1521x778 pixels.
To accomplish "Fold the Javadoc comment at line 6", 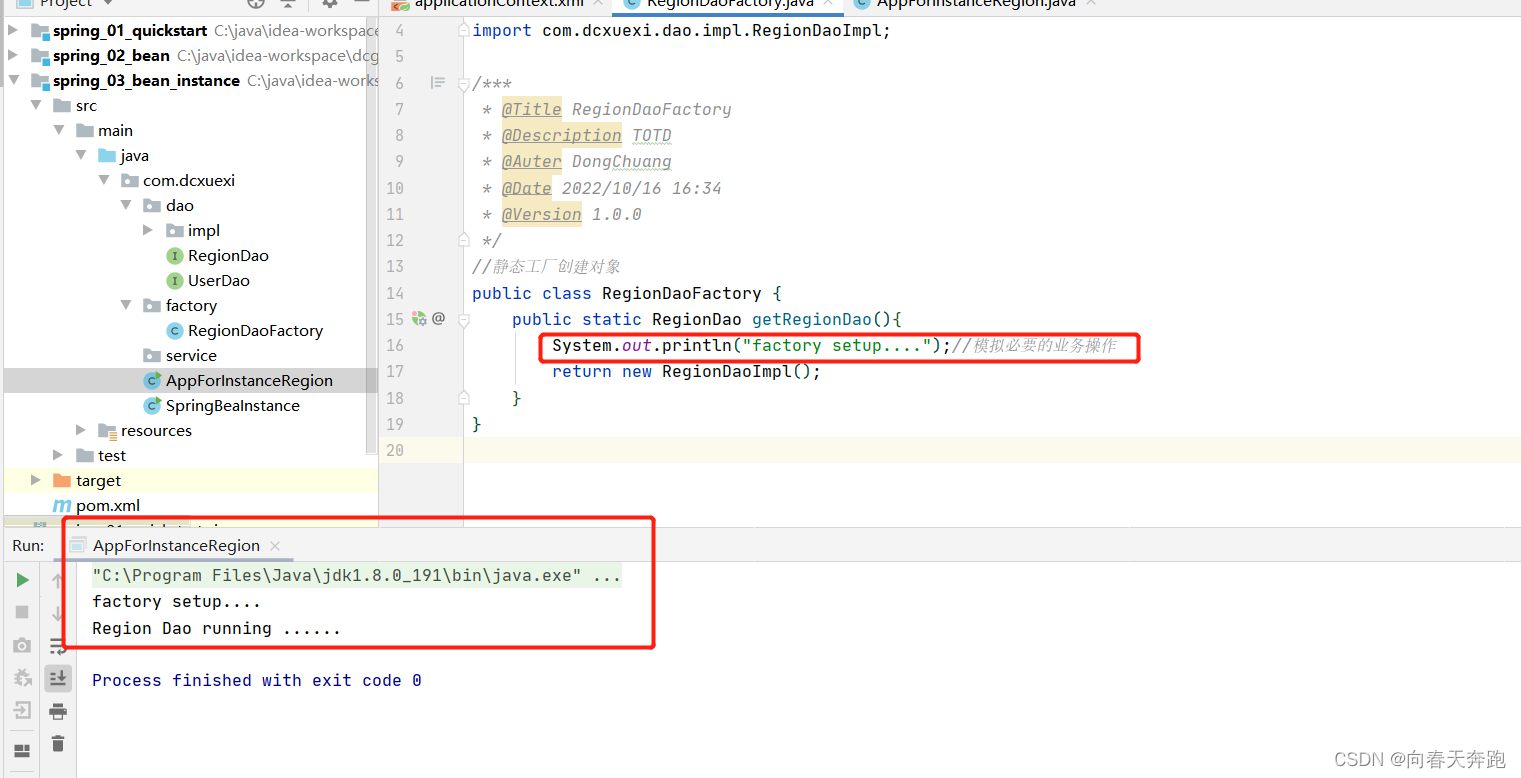I will (464, 83).
